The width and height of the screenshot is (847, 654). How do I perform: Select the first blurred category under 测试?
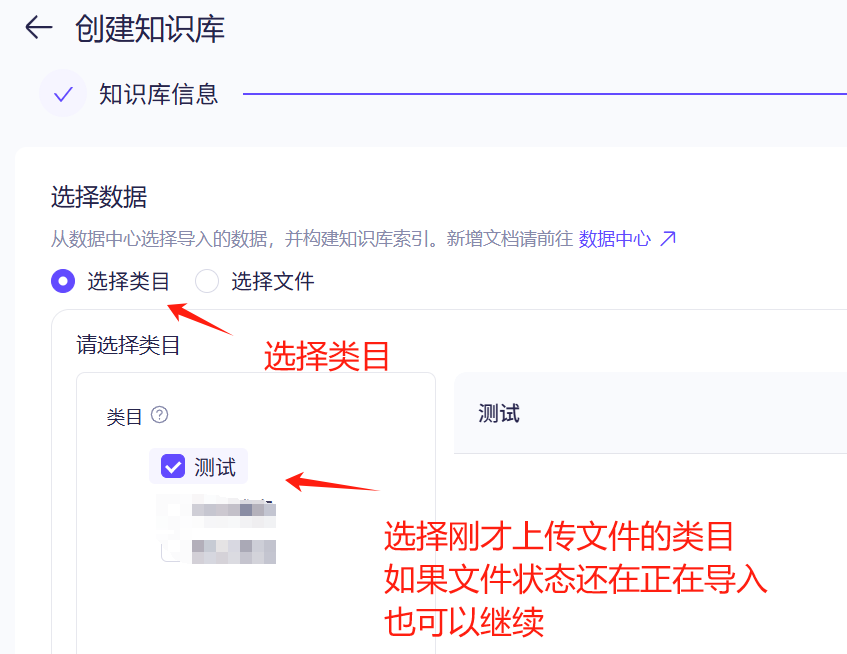[x=233, y=509]
